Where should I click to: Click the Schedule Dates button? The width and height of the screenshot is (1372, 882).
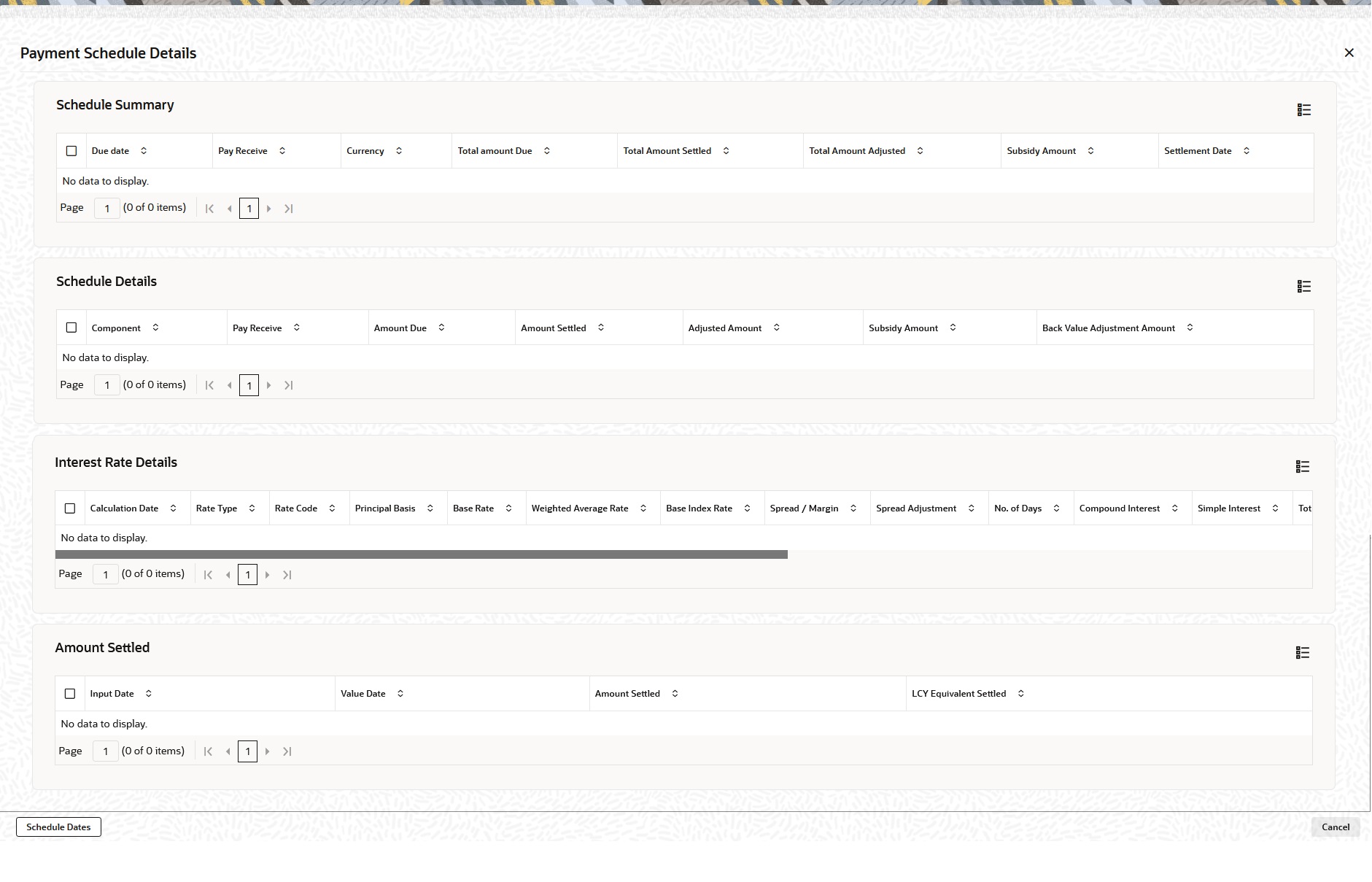click(58, 827)
